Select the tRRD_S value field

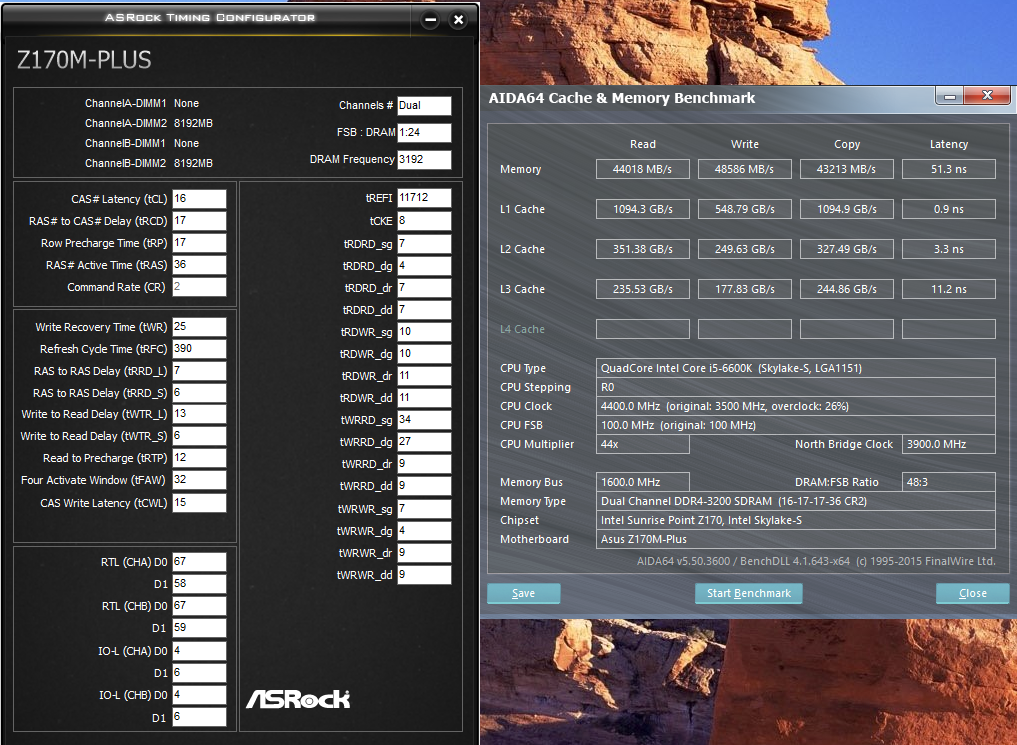point(199,393)
